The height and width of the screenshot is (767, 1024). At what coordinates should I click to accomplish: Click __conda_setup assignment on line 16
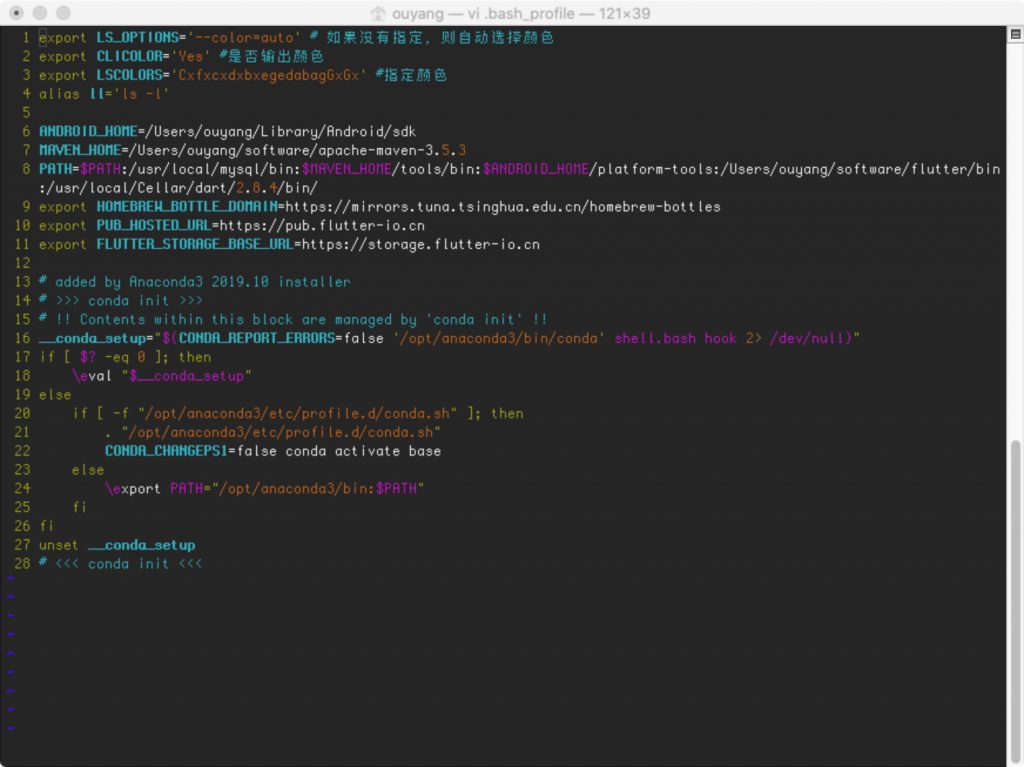pyautogui.click(x=92, y=338)
